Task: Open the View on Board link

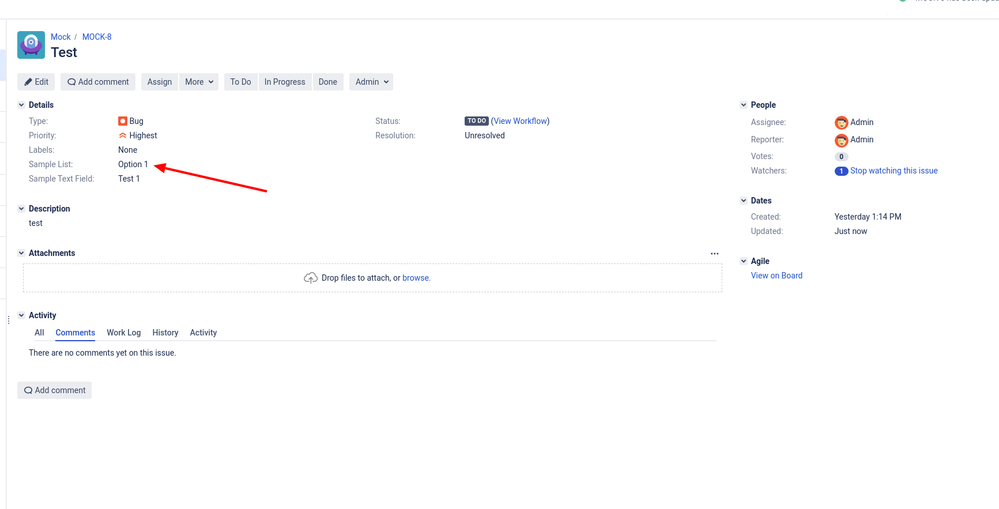Action: tap(777, 276)
